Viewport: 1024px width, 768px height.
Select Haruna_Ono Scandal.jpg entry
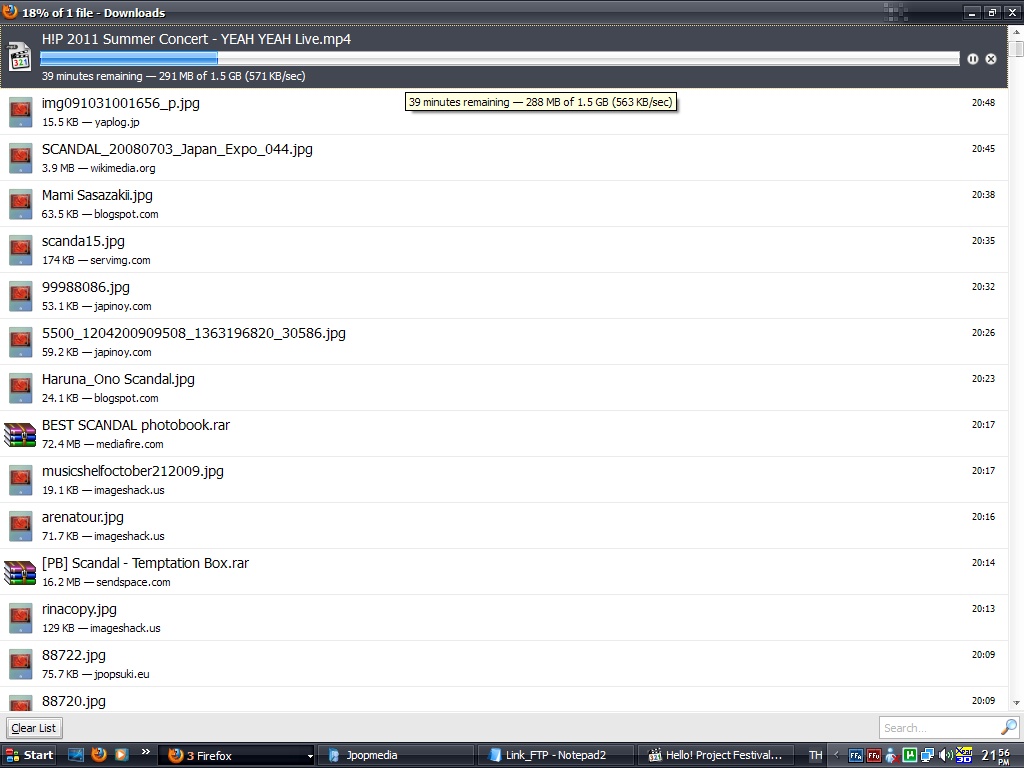click(x=504, y=388)
